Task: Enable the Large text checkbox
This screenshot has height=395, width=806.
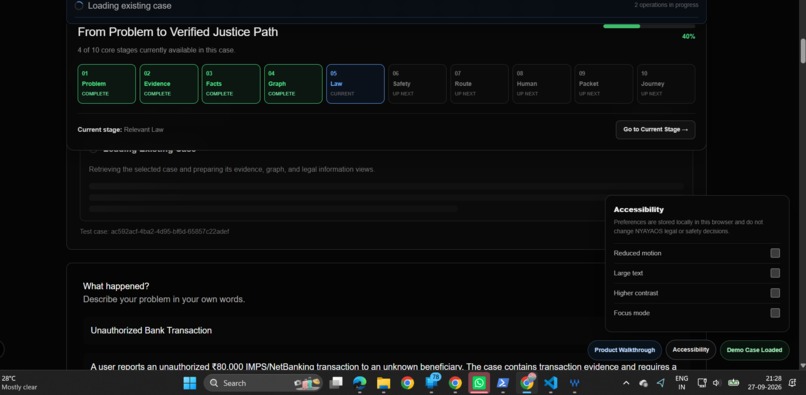Action: [x=775, y=273]
